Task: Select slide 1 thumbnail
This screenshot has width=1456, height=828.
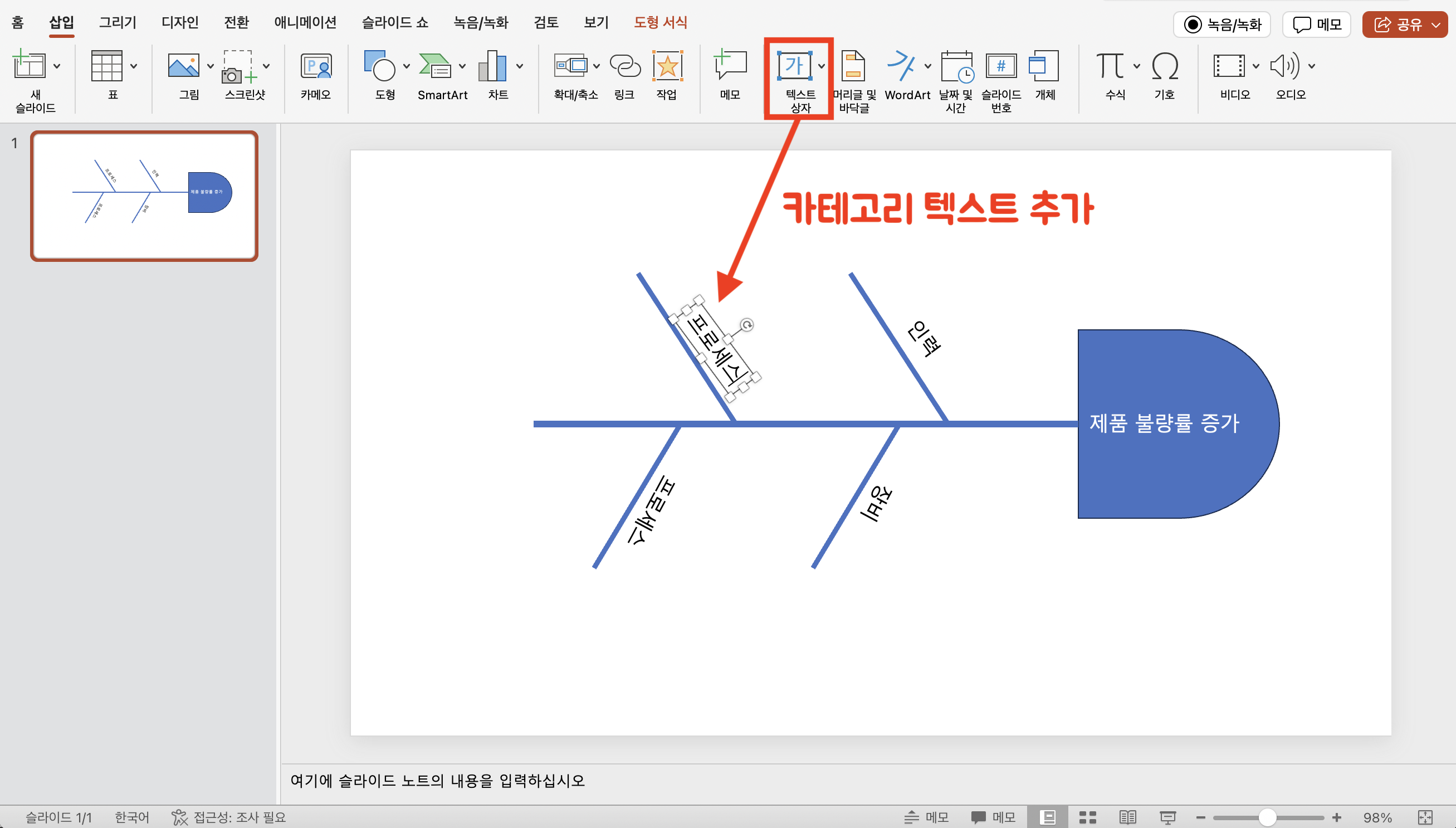Action: (x=144, y=196)
